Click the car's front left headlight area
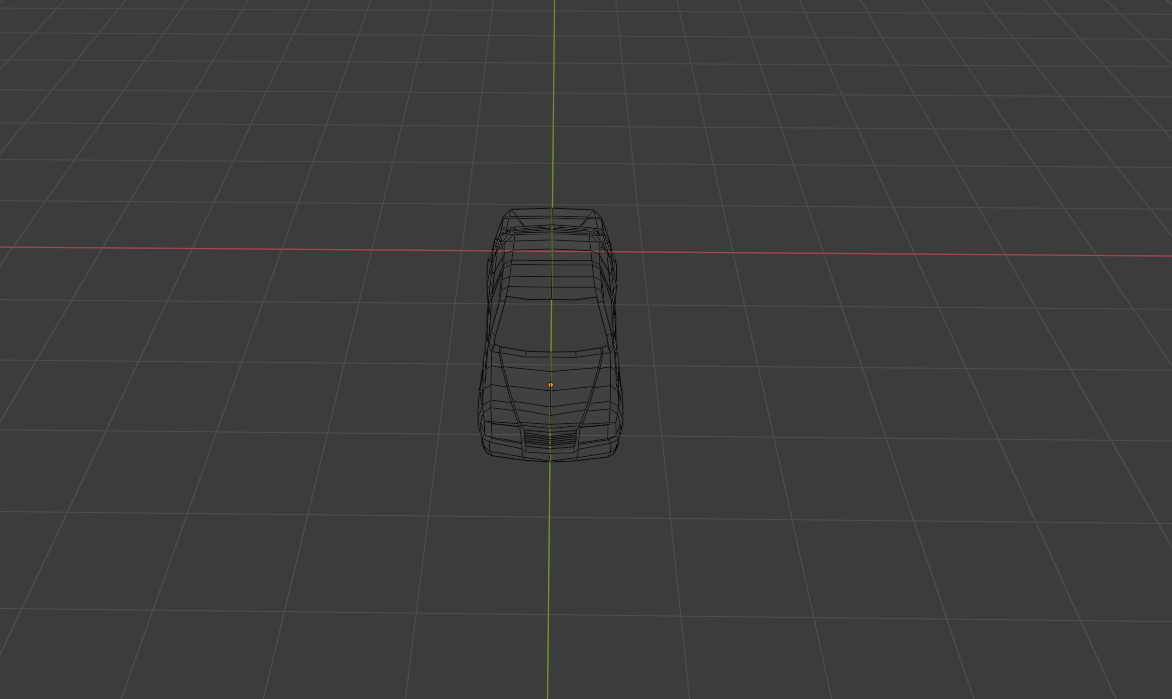 507,427
